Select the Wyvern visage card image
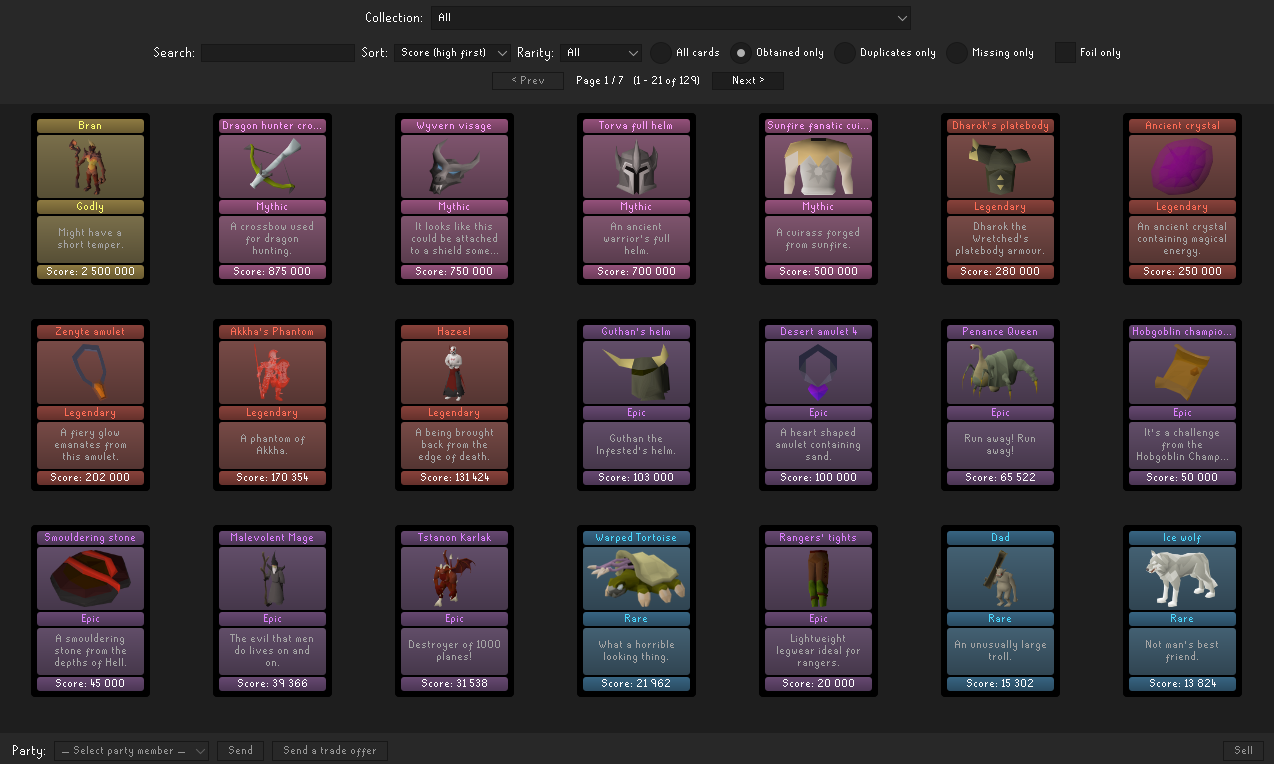1274x764 pixels. pos(454,166)
